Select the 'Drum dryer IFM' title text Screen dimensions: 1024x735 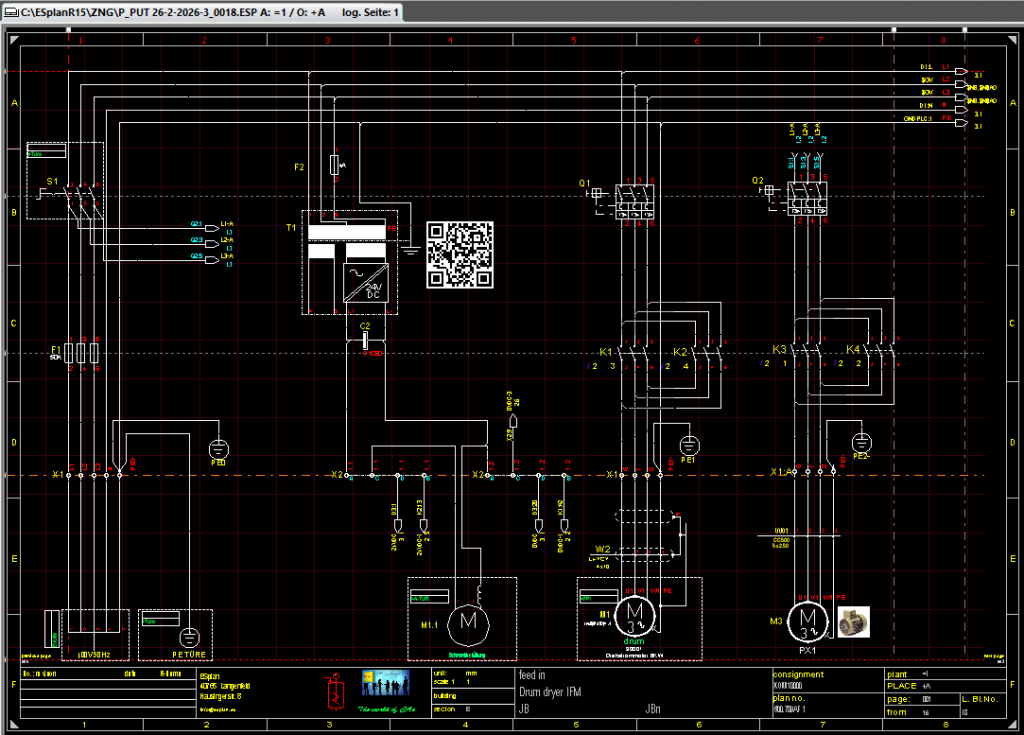point(549,691)
